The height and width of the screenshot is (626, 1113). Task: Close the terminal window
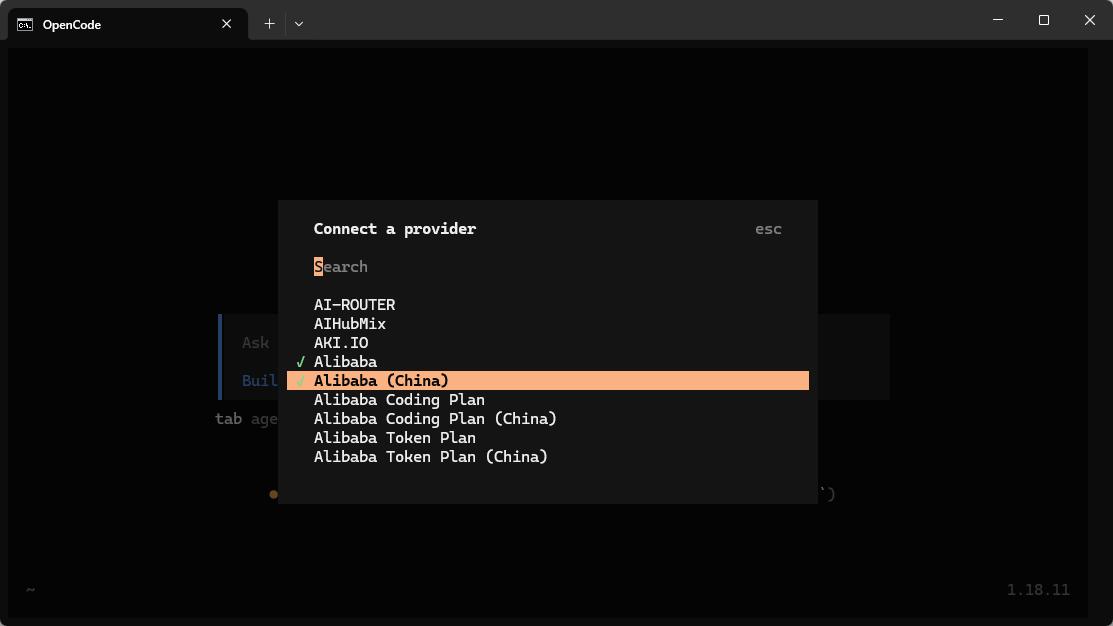pos(1090,20)
